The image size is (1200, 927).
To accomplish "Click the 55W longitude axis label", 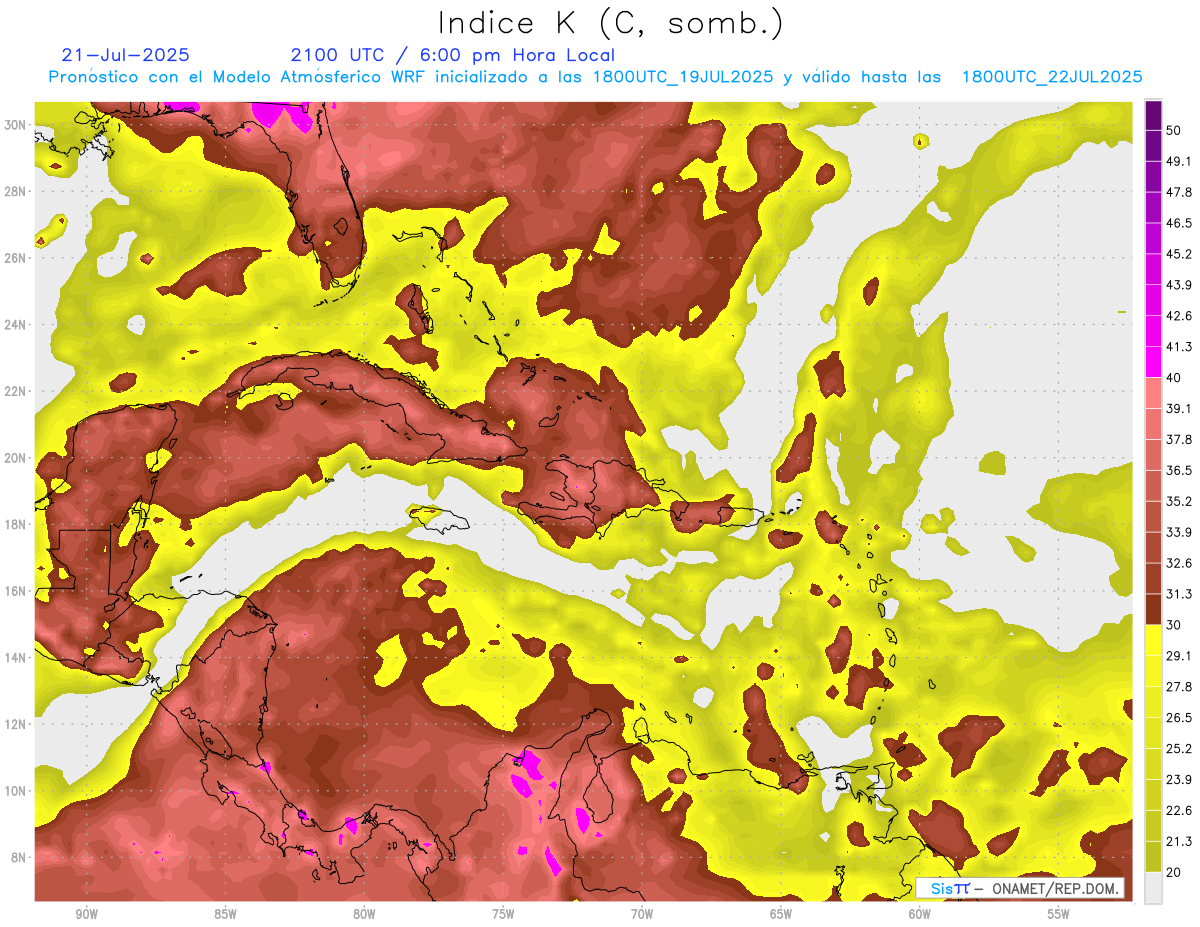I will (1059, 914).
